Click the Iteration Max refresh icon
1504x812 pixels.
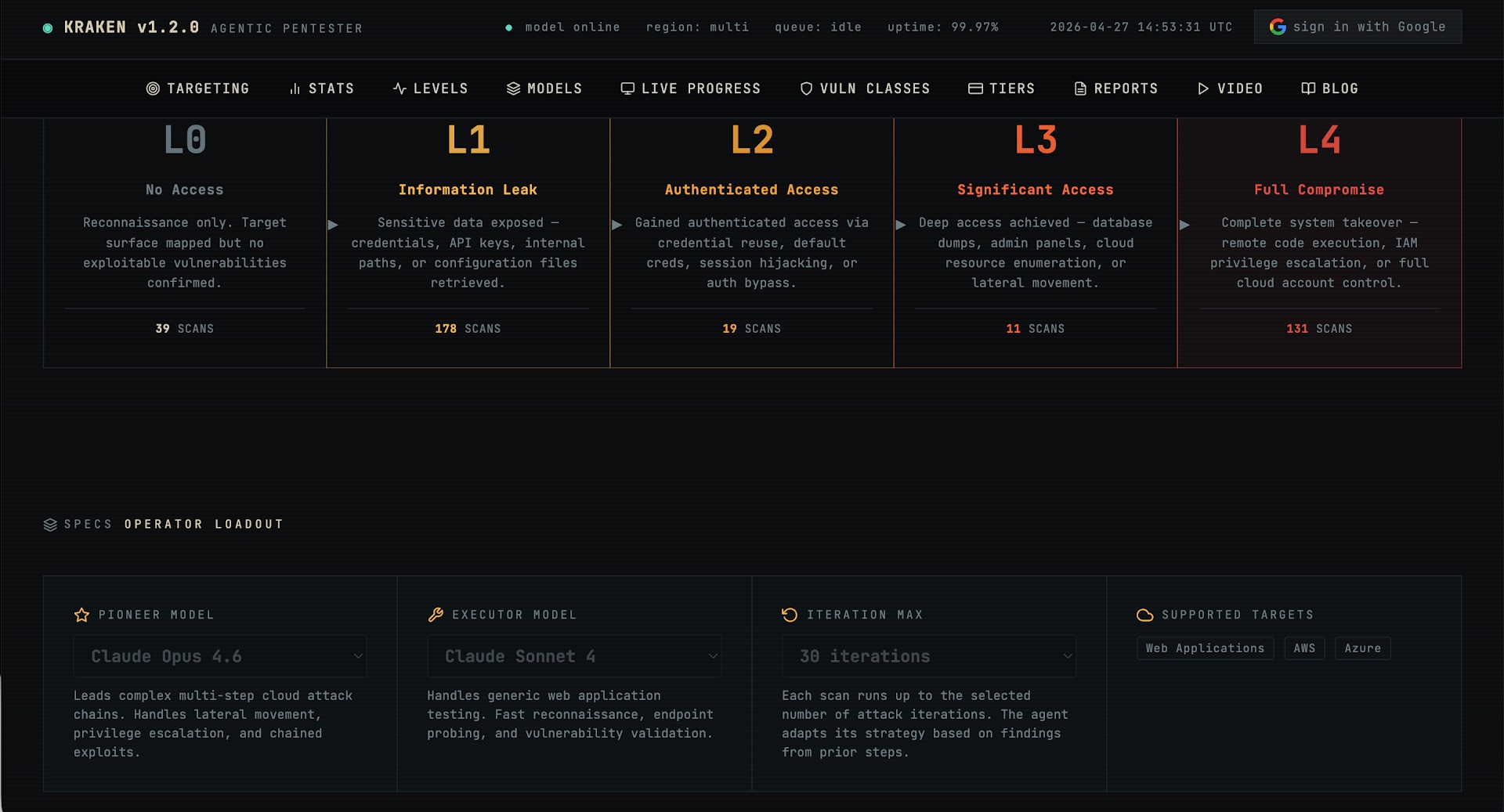point(790,615)
